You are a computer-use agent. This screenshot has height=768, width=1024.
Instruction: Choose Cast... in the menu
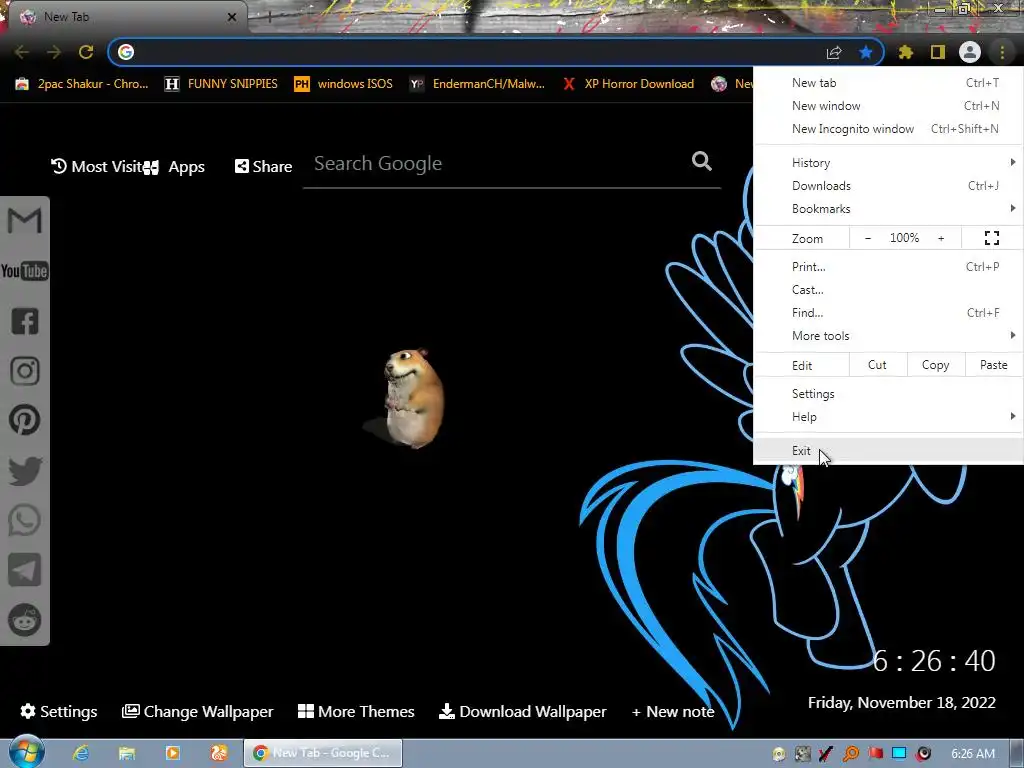(888, 289)
